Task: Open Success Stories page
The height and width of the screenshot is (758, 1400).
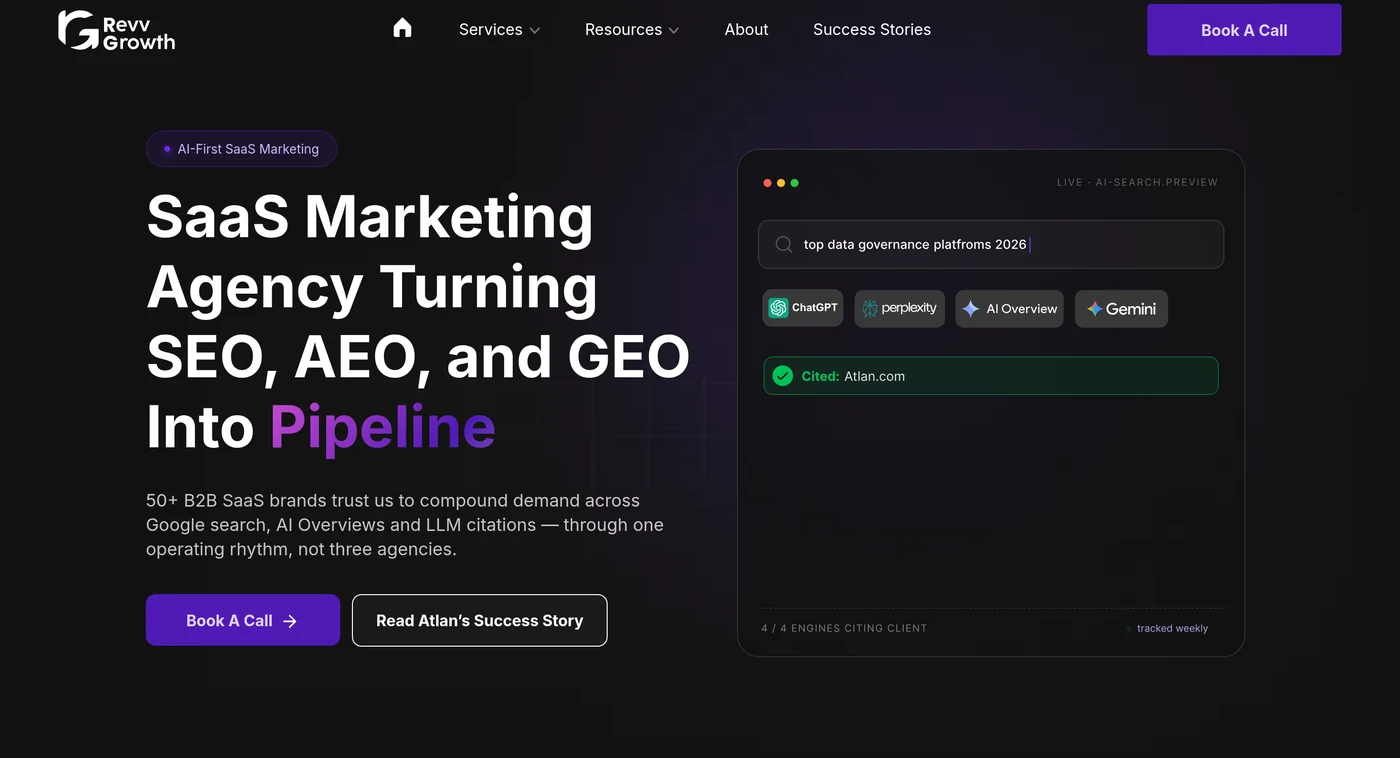Action: 872,30
